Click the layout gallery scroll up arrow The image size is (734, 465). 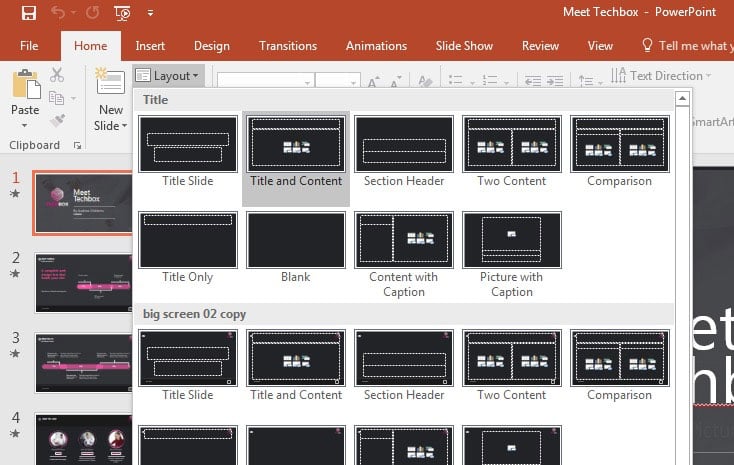682,98
